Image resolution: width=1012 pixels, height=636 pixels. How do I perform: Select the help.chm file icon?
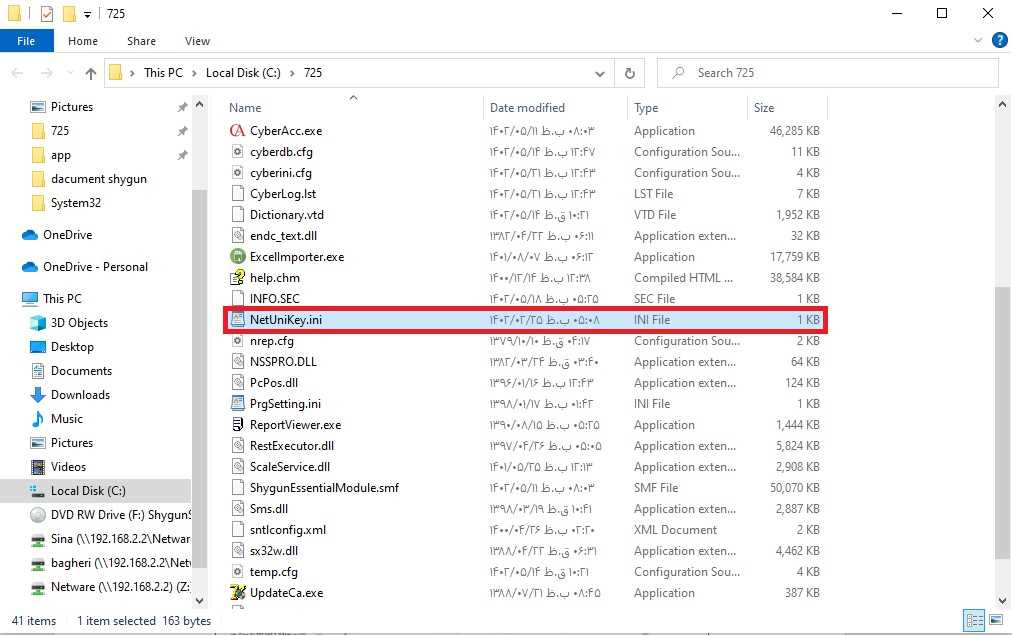237,278
